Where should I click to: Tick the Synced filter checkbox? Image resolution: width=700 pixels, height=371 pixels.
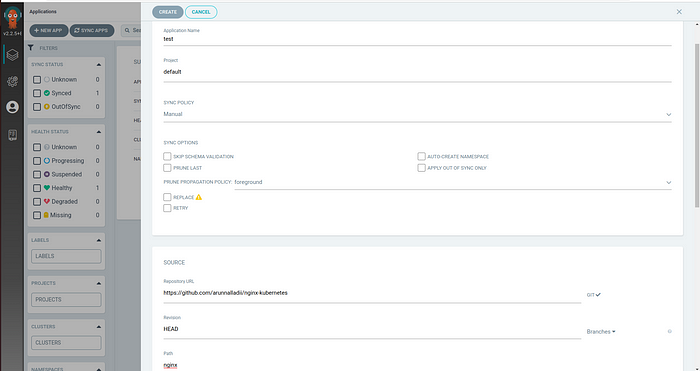[x=37, y=93]
